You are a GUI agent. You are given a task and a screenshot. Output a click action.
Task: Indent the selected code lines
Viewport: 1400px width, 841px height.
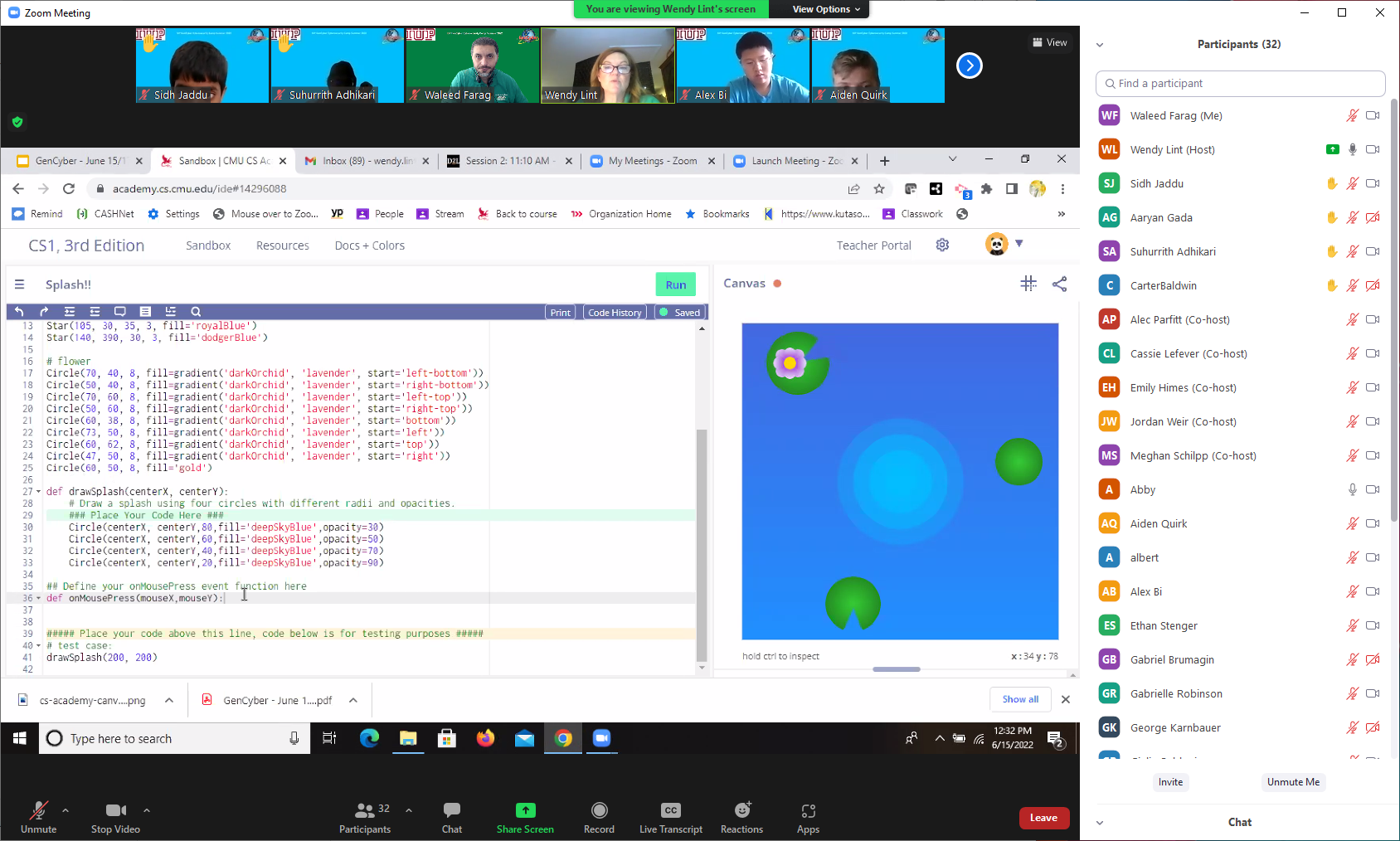point(70,312)
